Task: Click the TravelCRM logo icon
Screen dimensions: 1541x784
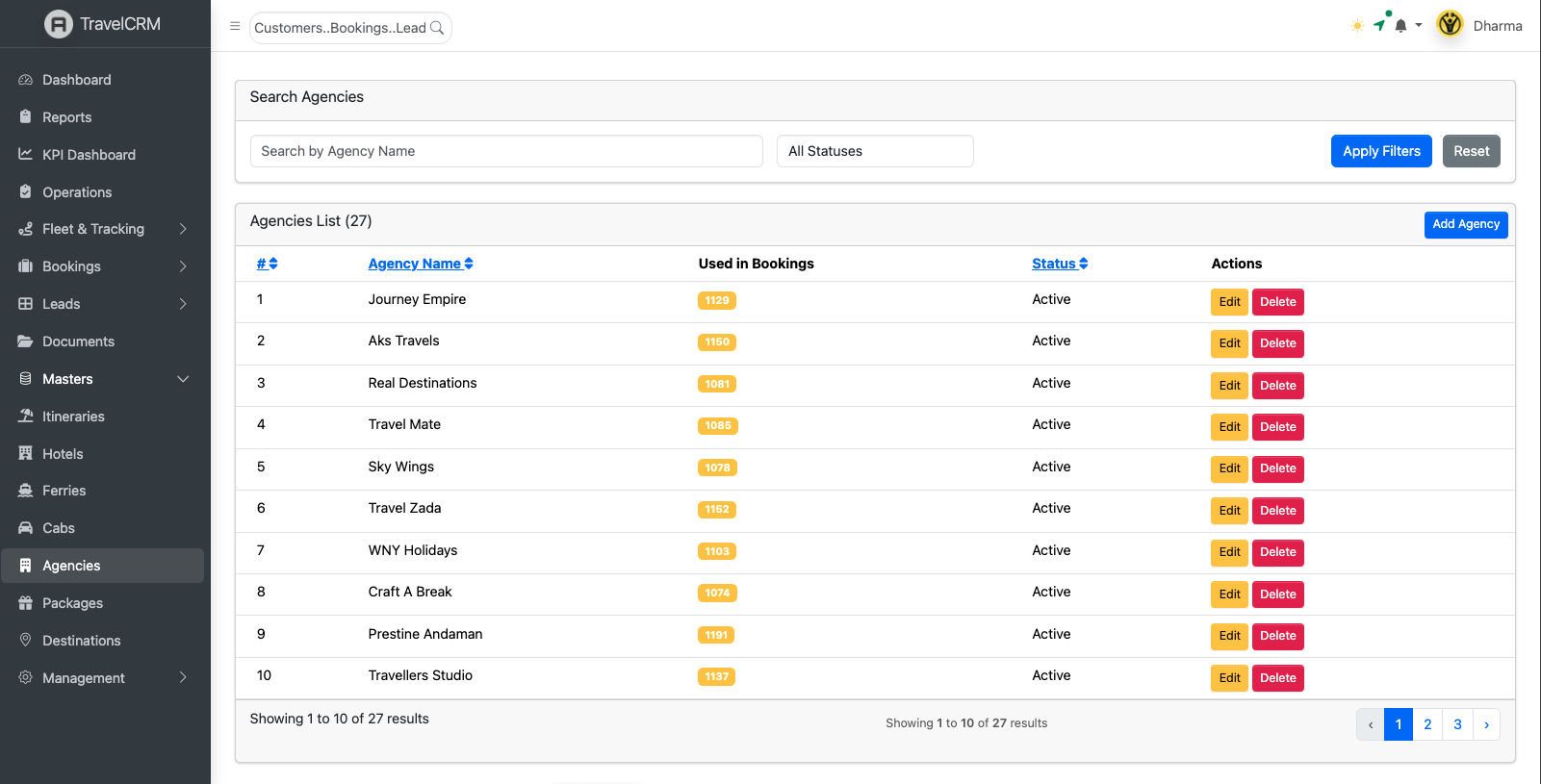Action: (x=59, y=24)
